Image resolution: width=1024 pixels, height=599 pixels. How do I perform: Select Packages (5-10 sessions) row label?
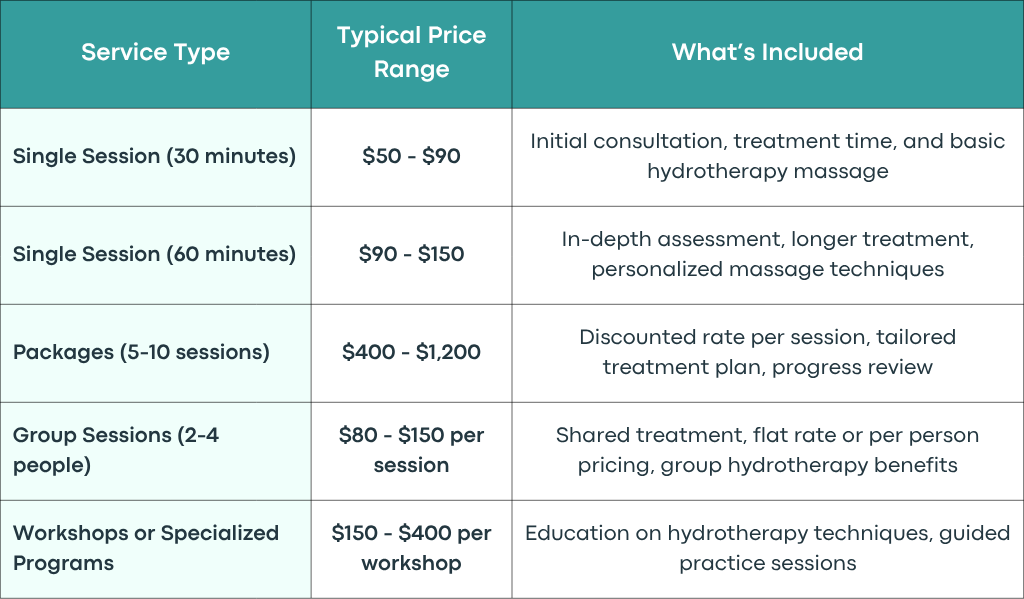click(141, 352)
